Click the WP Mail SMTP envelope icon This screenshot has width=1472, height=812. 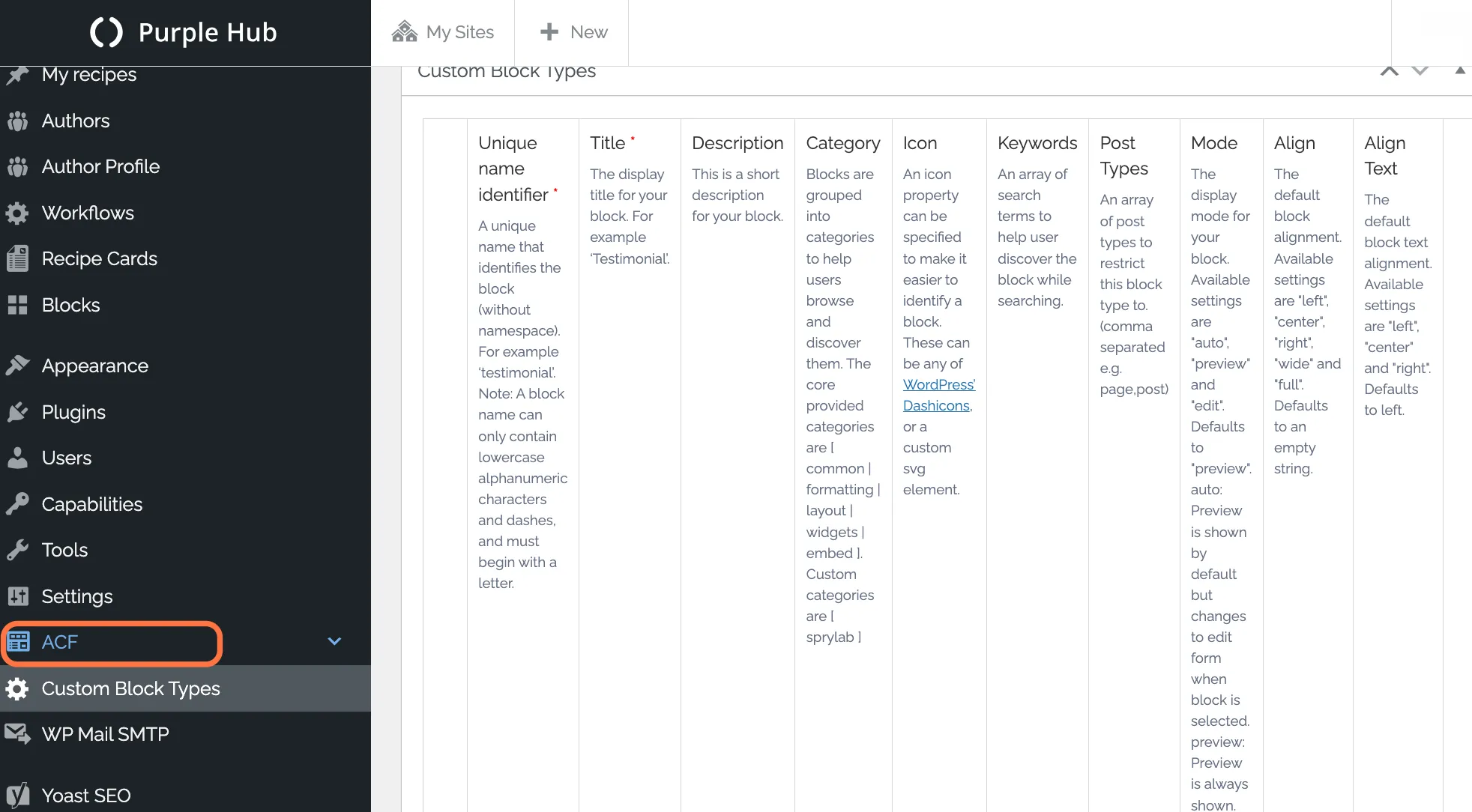(x=17, y=733)
